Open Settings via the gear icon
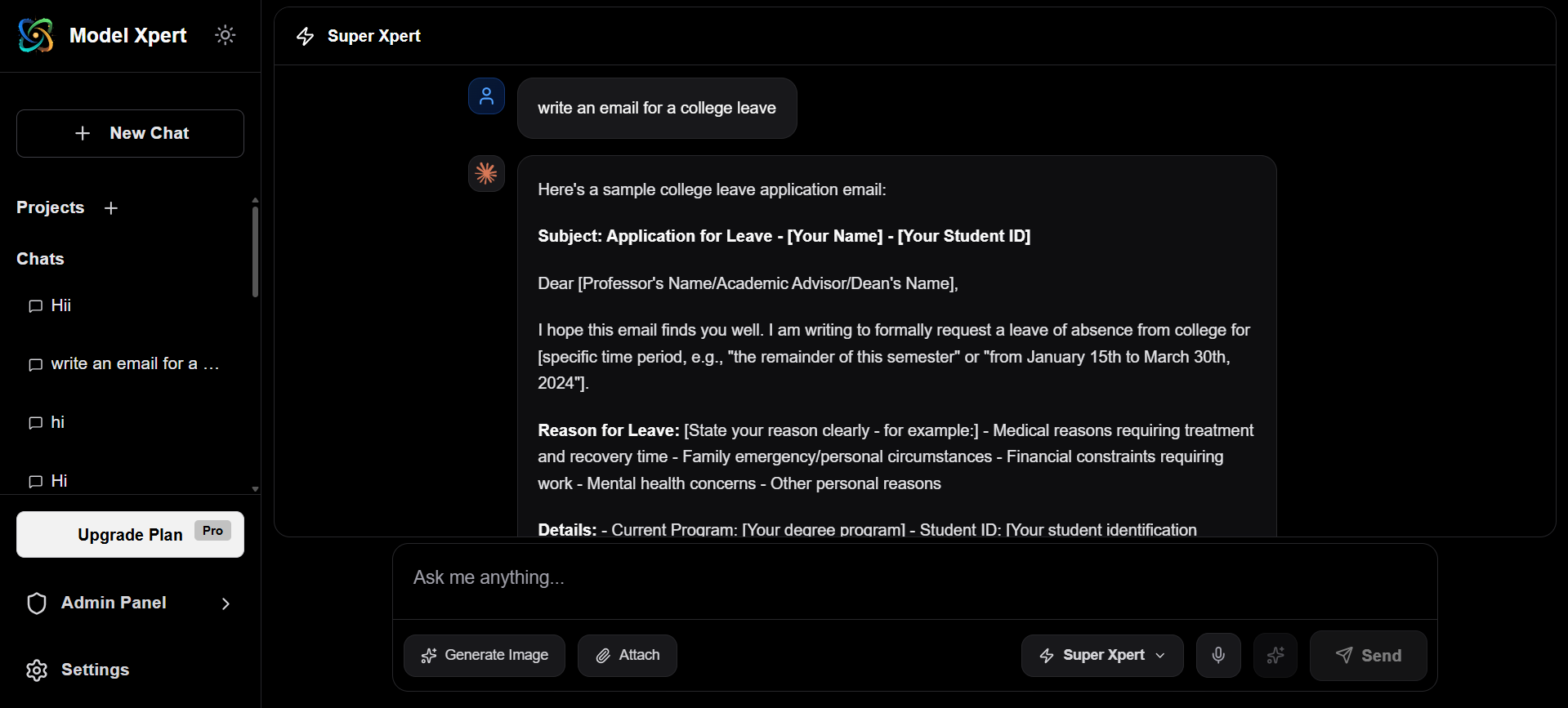The image size is (1568, 708). pyautogui.click(x=36, y=670)
